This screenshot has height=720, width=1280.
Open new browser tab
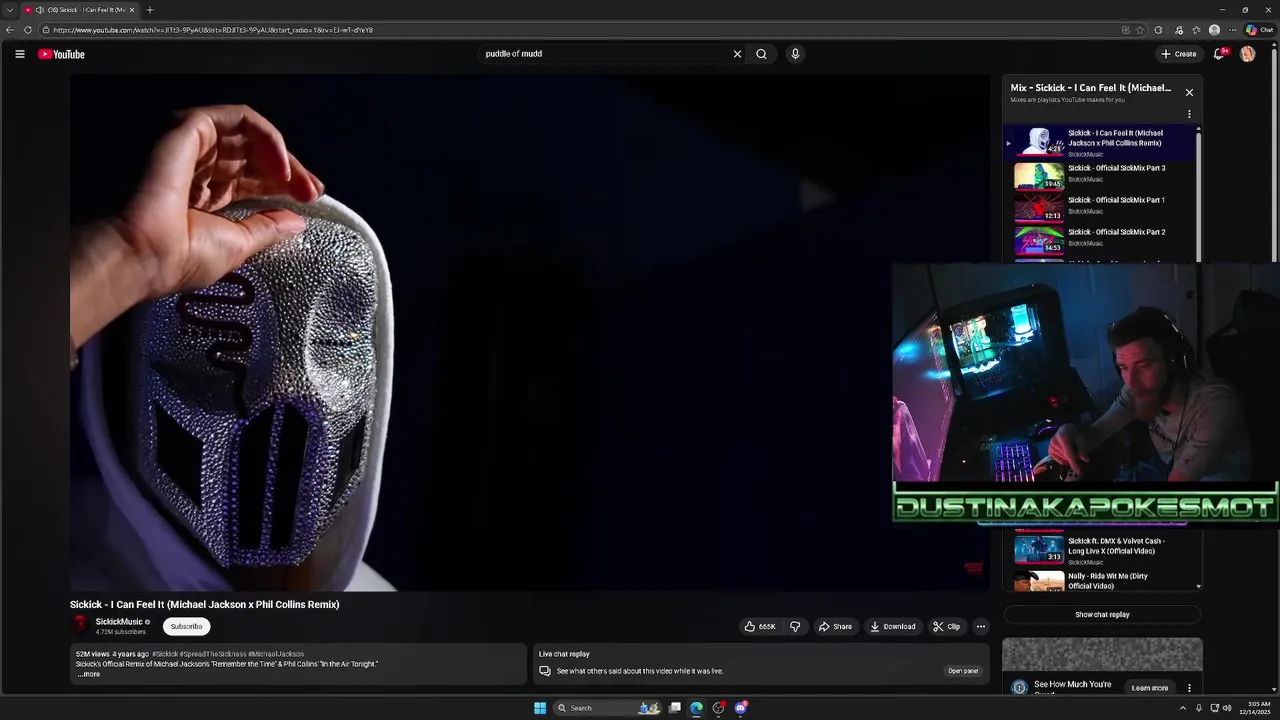[x=150, y=10]
